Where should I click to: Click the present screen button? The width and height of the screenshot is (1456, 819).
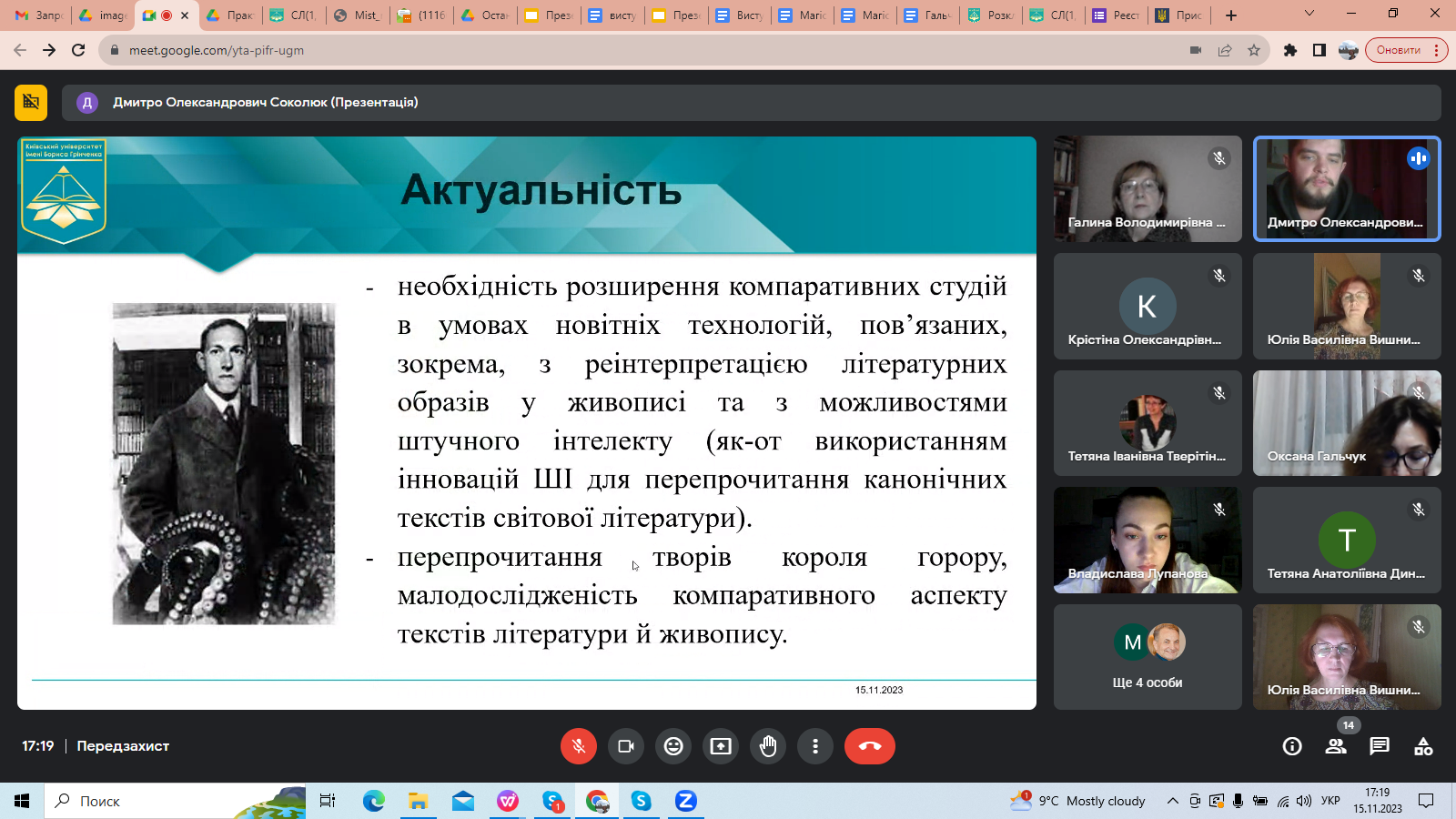coord(721,746)
